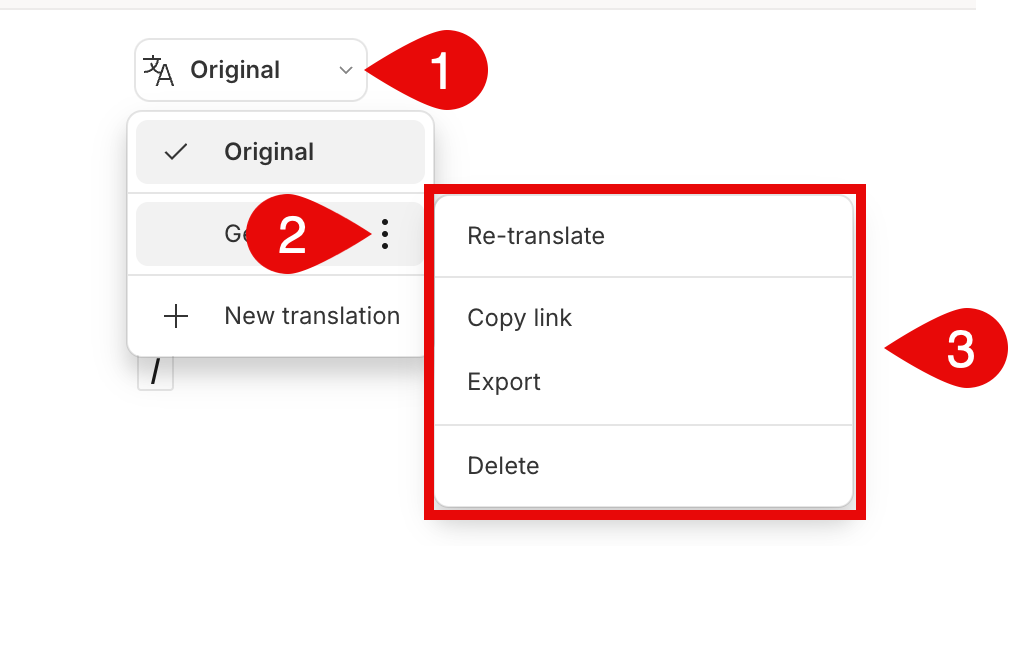1010x672 pixels.
Task: Click the dropdown chevron next to Original
Action: 346,70
